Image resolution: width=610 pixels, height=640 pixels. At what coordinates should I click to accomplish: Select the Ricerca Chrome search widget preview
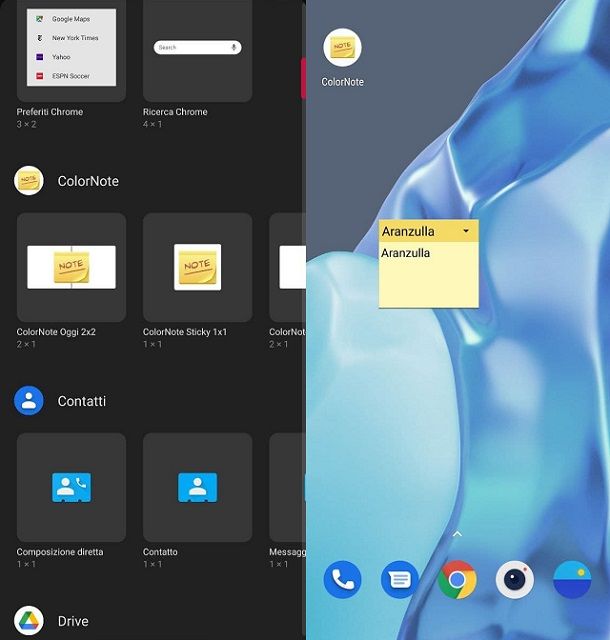[x=198, y=50]
